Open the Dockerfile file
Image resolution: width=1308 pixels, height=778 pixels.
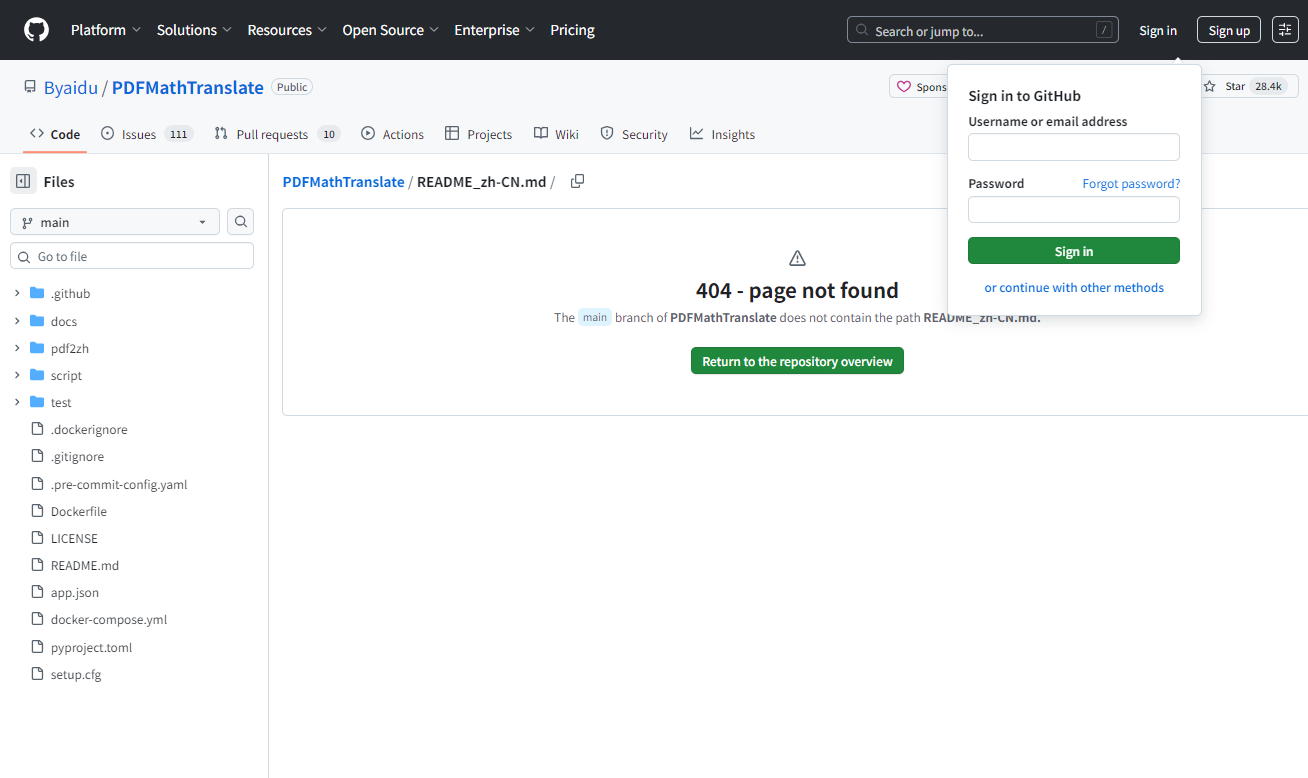click(78, 511)
